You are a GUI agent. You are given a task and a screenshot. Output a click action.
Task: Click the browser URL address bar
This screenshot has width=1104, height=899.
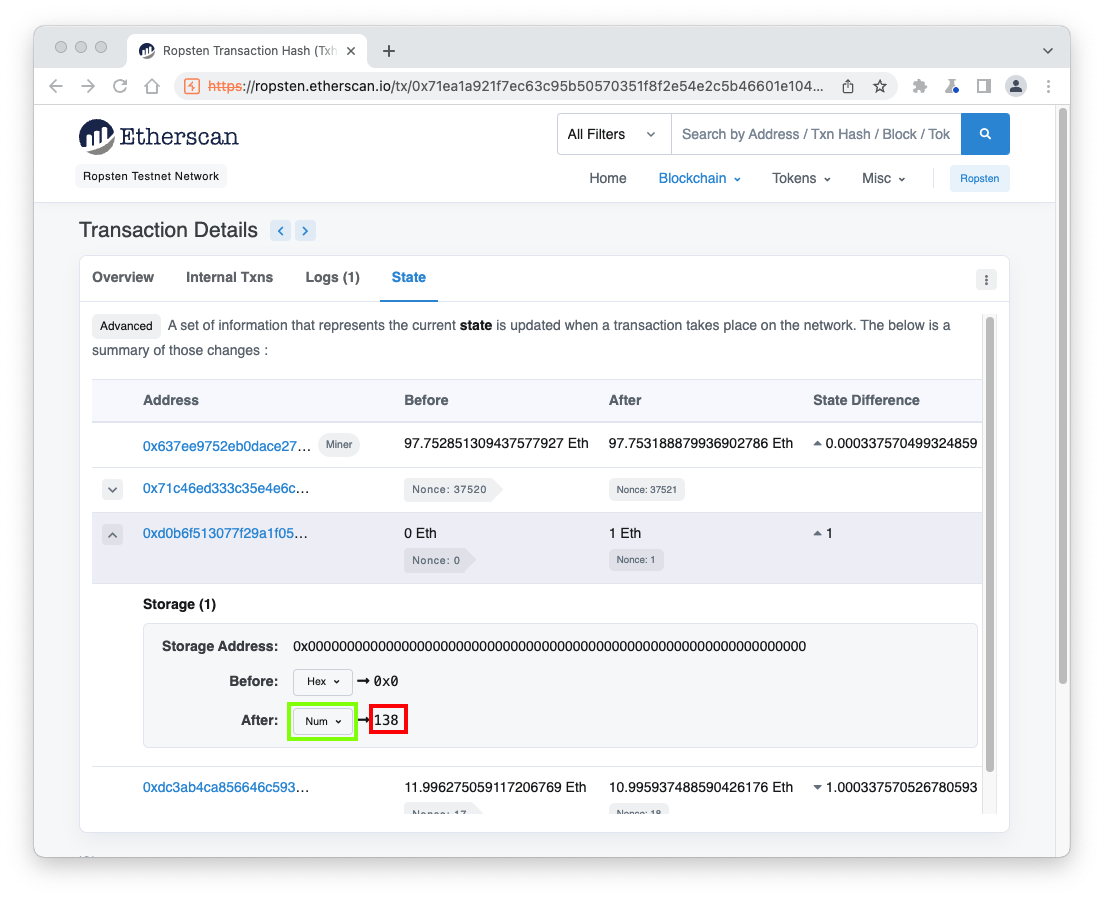click(x=515, y=86)
